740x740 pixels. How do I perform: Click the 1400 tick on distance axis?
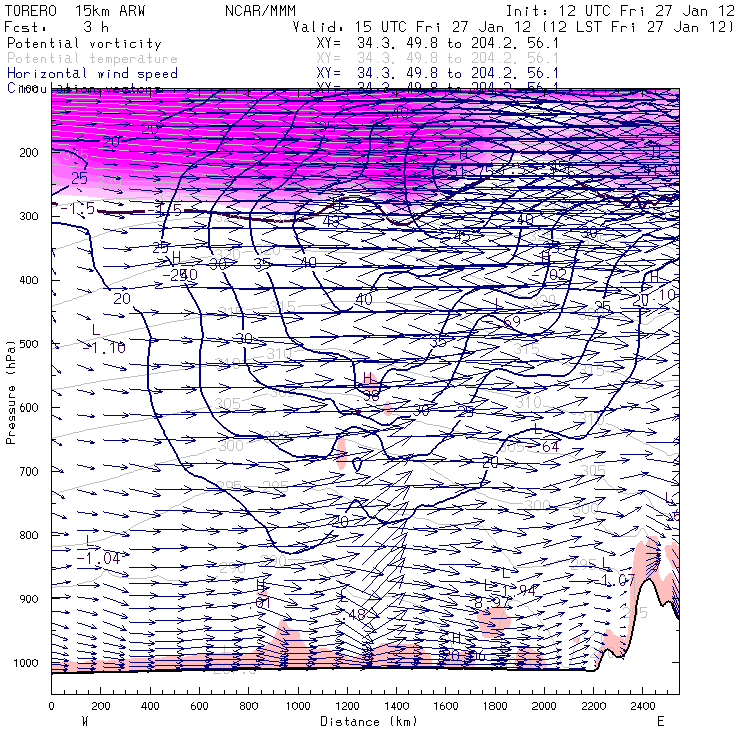(396, 706)
